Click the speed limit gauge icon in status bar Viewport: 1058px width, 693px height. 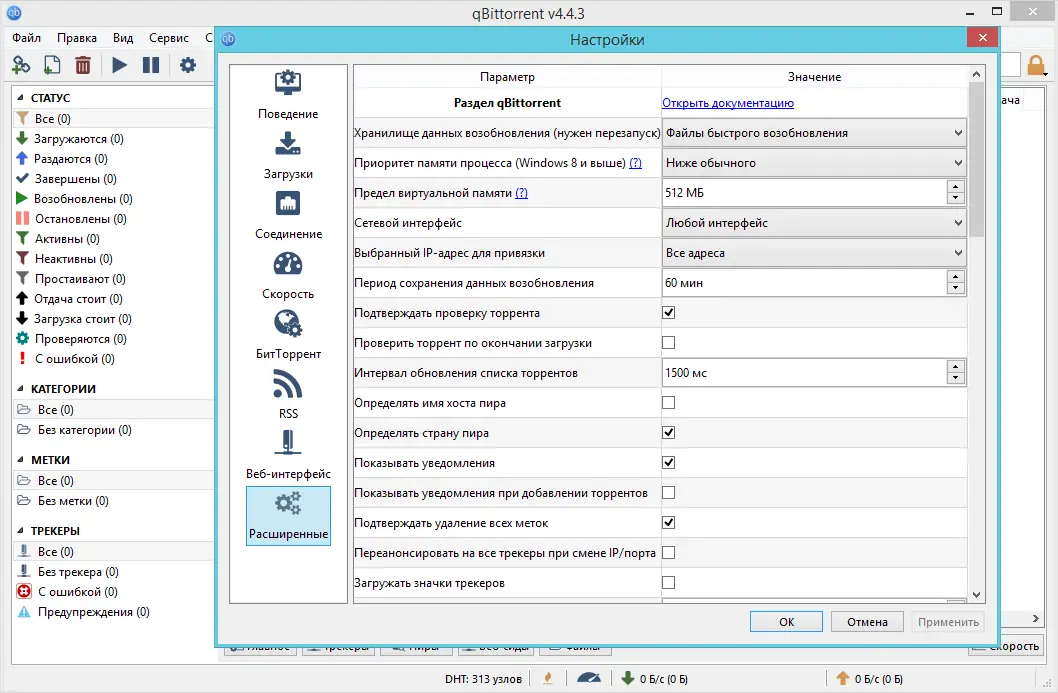click(x=589, y=678)
